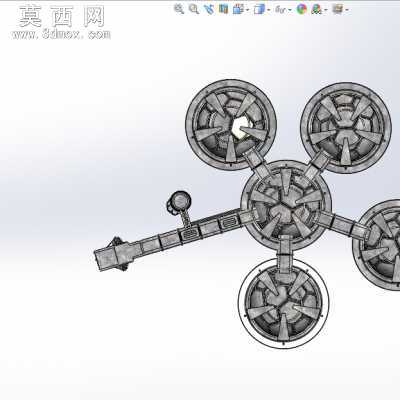The height and width of the screenshot is (400, 400).
Task: Expand the View Orientation dropdown arrow
Action: [247, 10]
